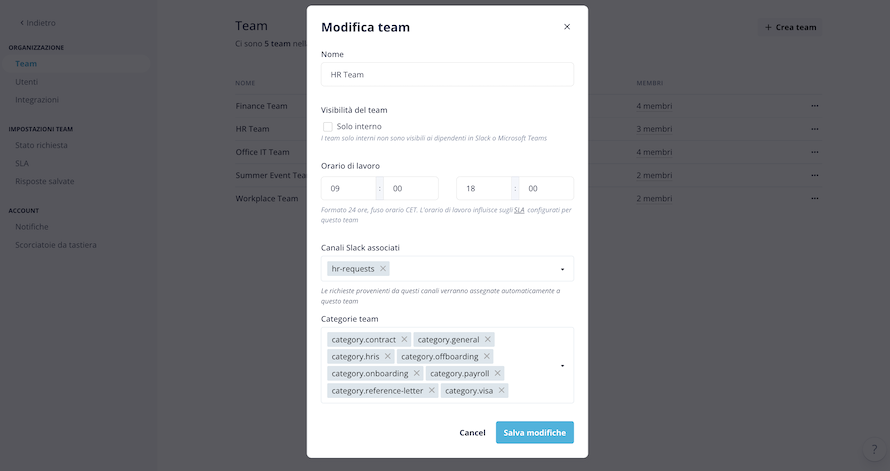This screenshot has height=471, width=890.
Task: Remove the category.offboarding tag
Action: click(486, 356)
